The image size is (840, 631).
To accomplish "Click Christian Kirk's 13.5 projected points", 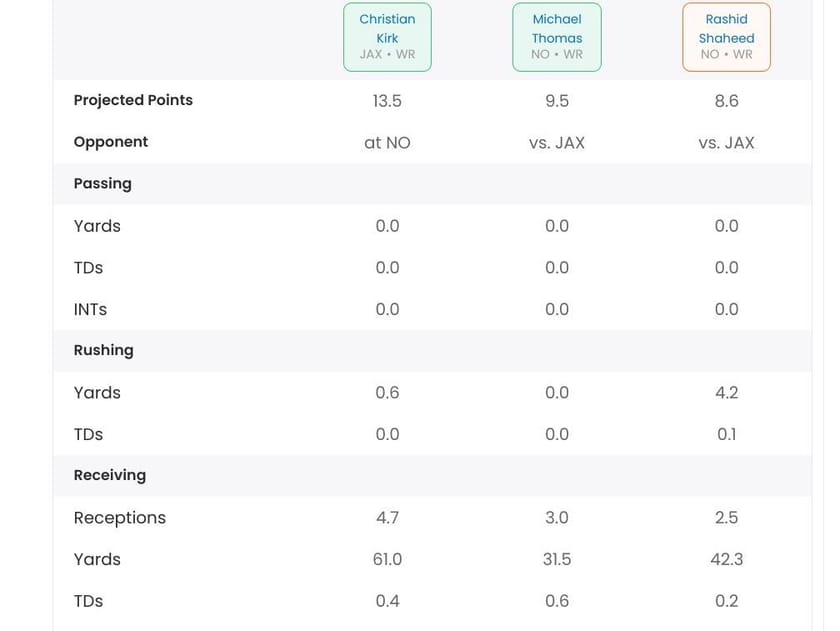I will (x=387, y=101).
